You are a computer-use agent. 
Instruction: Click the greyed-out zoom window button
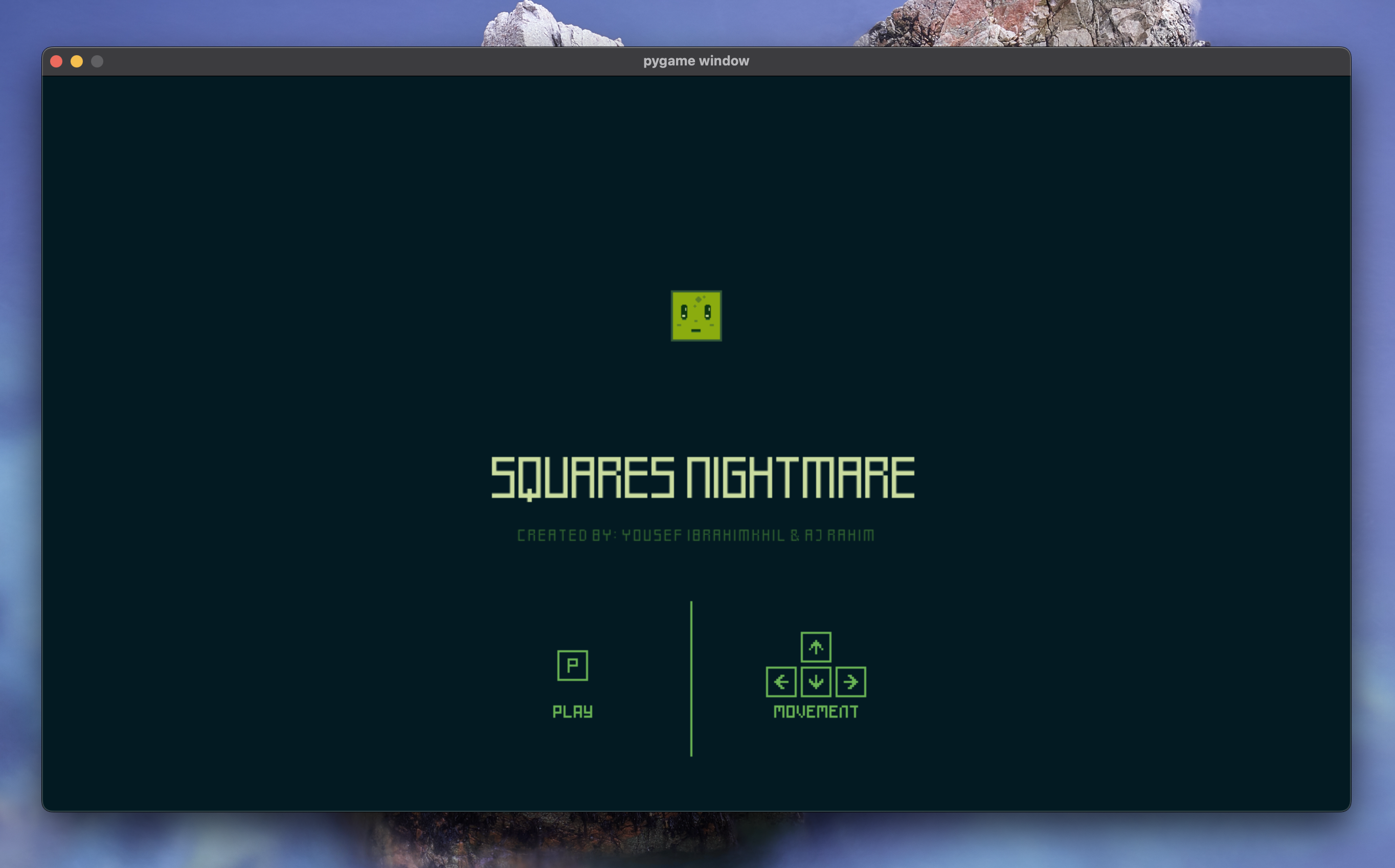[x=97, y=61]
